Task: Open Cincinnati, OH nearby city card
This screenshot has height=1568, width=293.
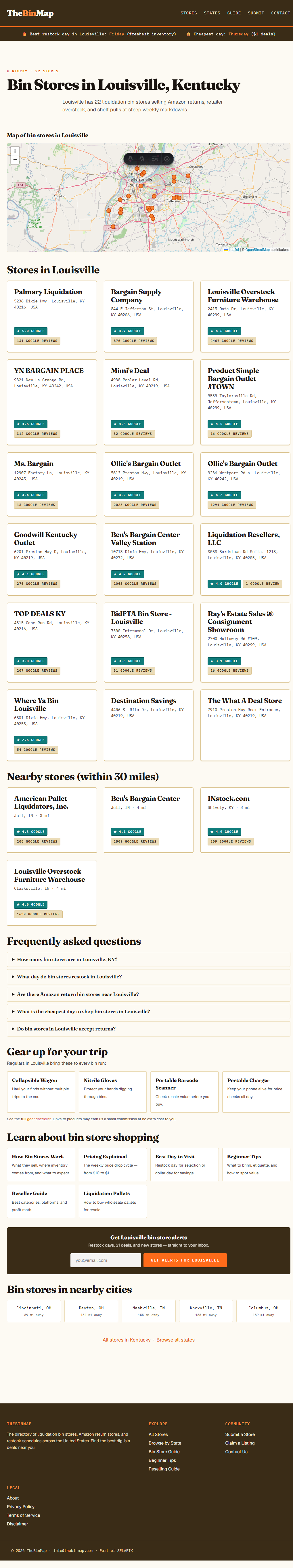Action: click(34, 1310)
